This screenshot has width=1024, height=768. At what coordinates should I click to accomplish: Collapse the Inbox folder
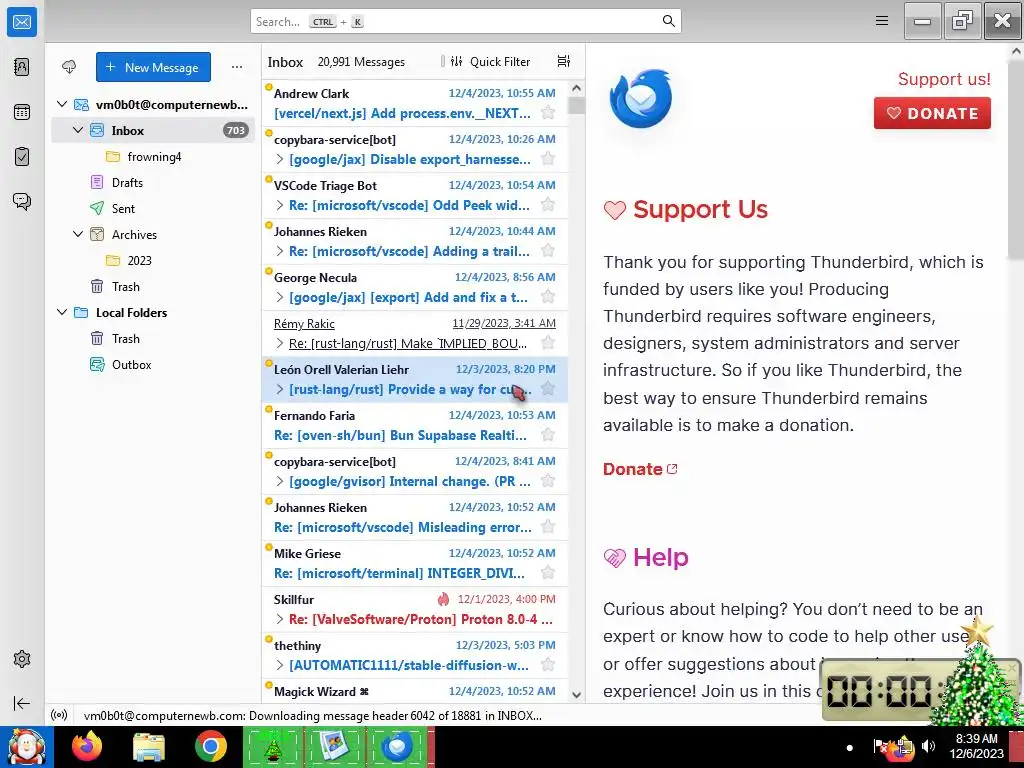(78, 130)
